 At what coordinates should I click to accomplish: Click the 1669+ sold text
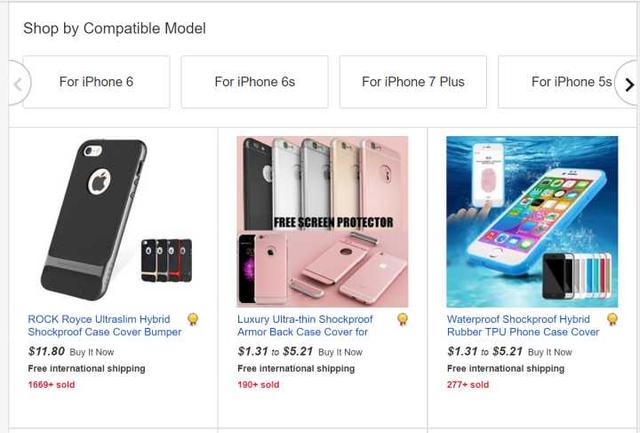pyautogui.click(x=51, y=384)
